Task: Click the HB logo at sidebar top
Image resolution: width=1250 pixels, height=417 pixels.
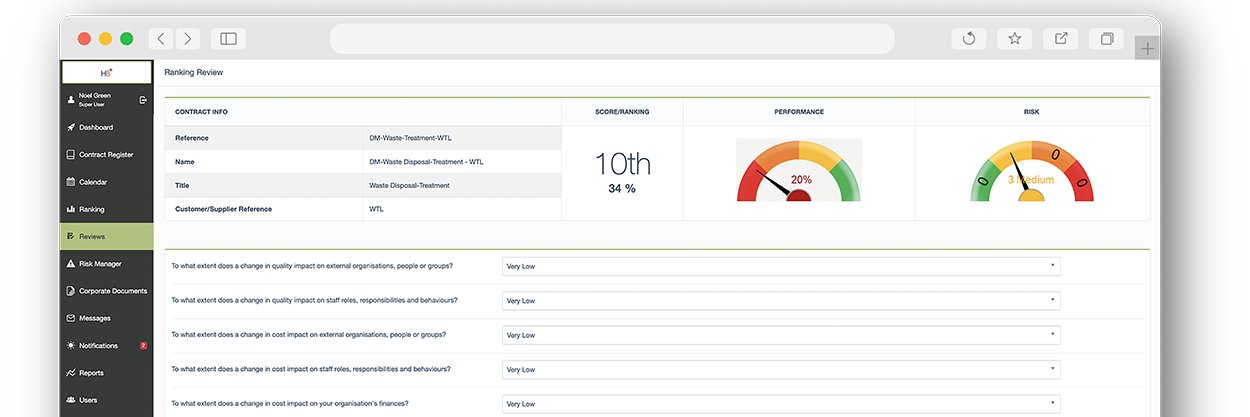Action: [x=107, y=72]
